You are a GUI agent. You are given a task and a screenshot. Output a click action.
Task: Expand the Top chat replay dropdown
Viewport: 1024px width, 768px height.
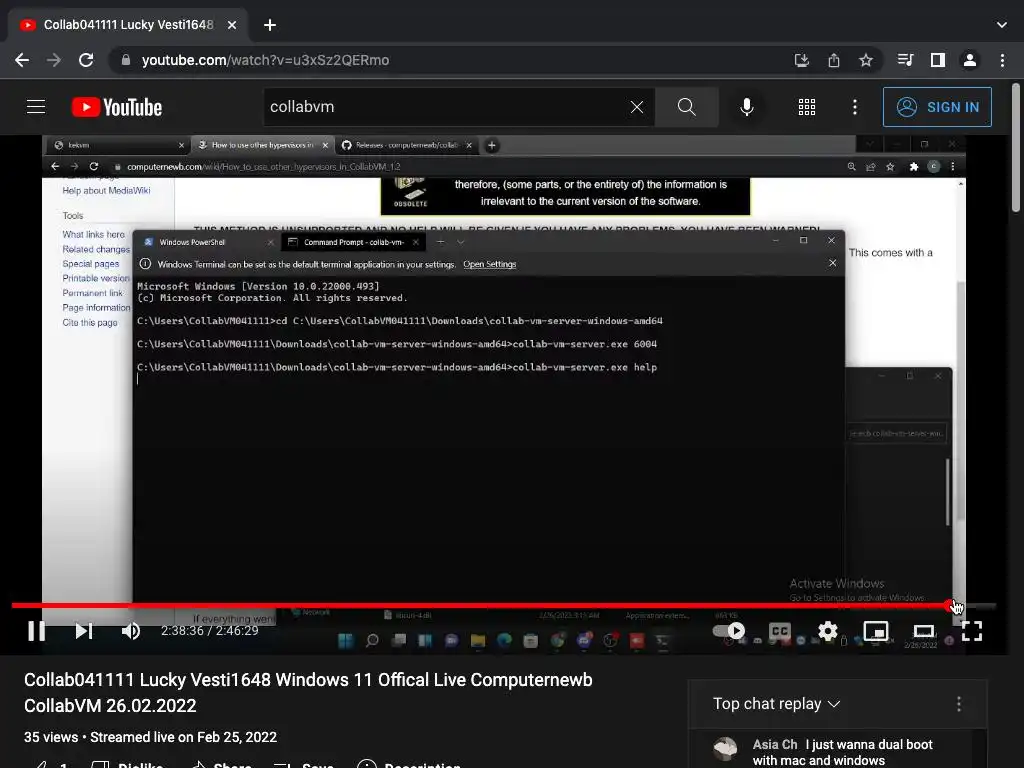click(776, 703)
